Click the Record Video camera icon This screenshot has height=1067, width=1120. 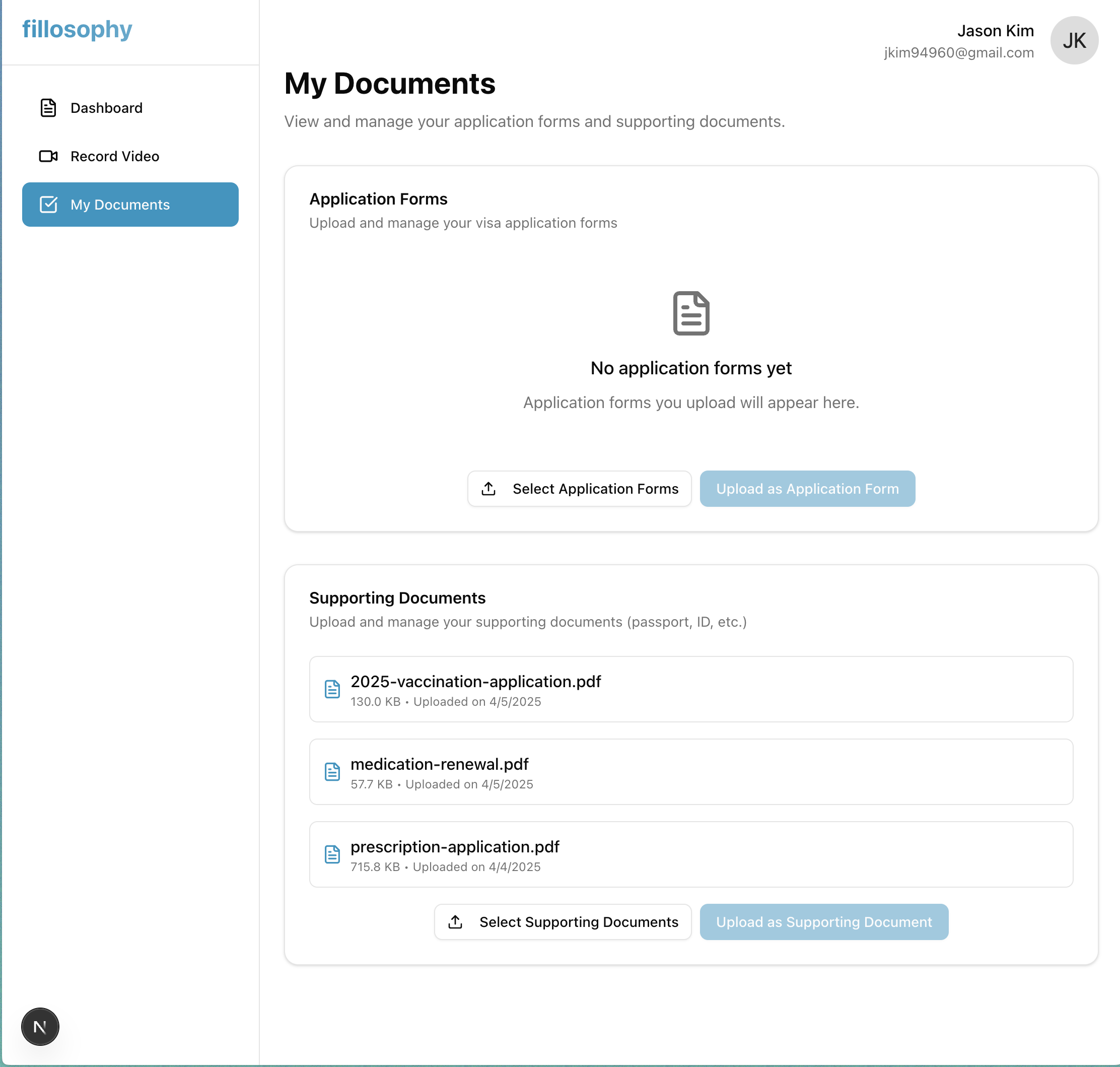pos(48,156)
